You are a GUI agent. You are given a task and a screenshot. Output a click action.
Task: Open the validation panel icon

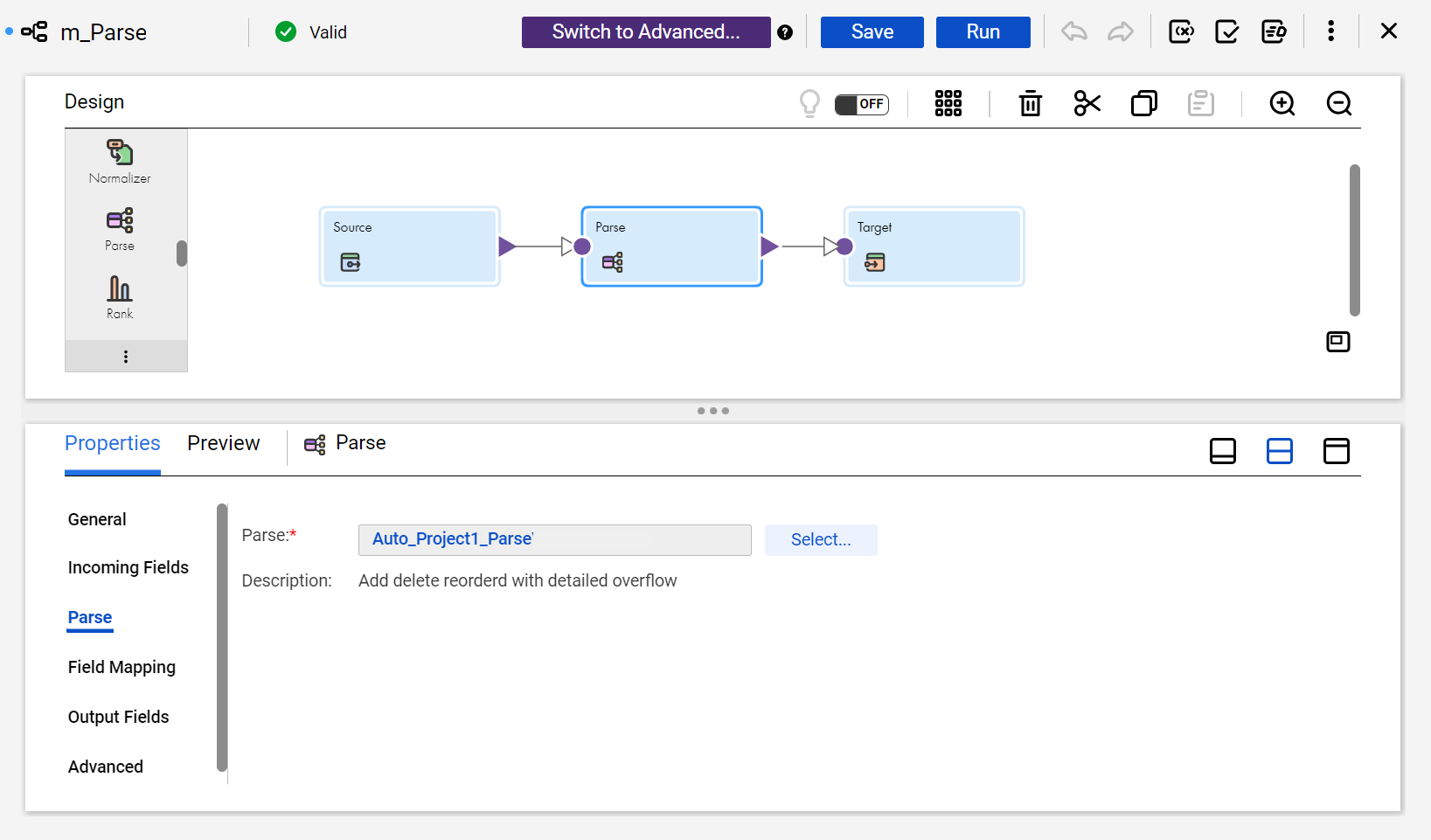click(x=1227, y=32)
